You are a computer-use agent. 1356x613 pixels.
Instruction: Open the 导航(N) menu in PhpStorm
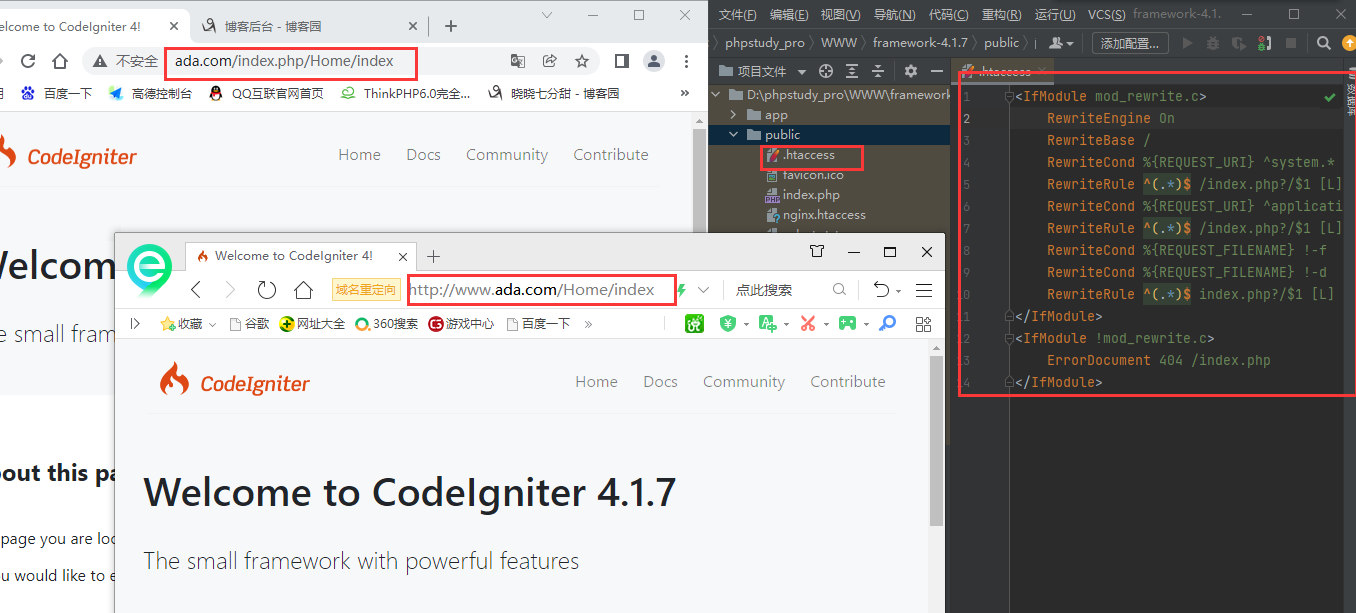pos(895,14)
